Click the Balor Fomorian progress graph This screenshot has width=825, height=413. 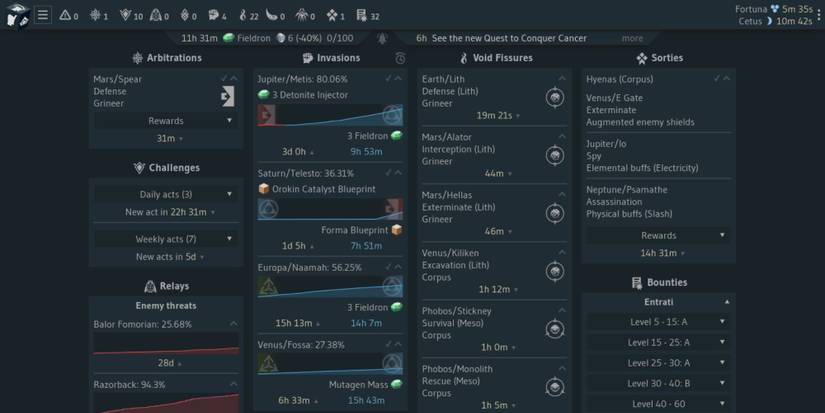pyautogui.click(x=166, y=343)
